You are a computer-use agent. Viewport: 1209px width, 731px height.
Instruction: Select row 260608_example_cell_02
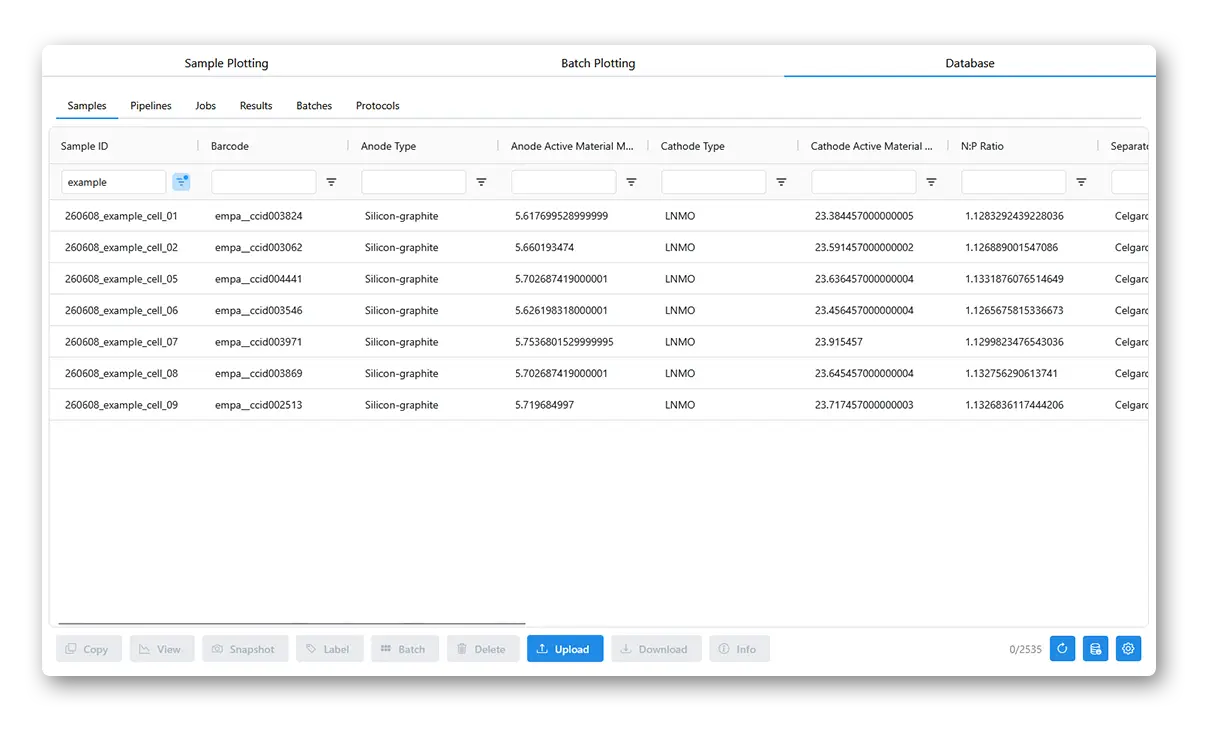pyautogui.click(x=598, y=247)
